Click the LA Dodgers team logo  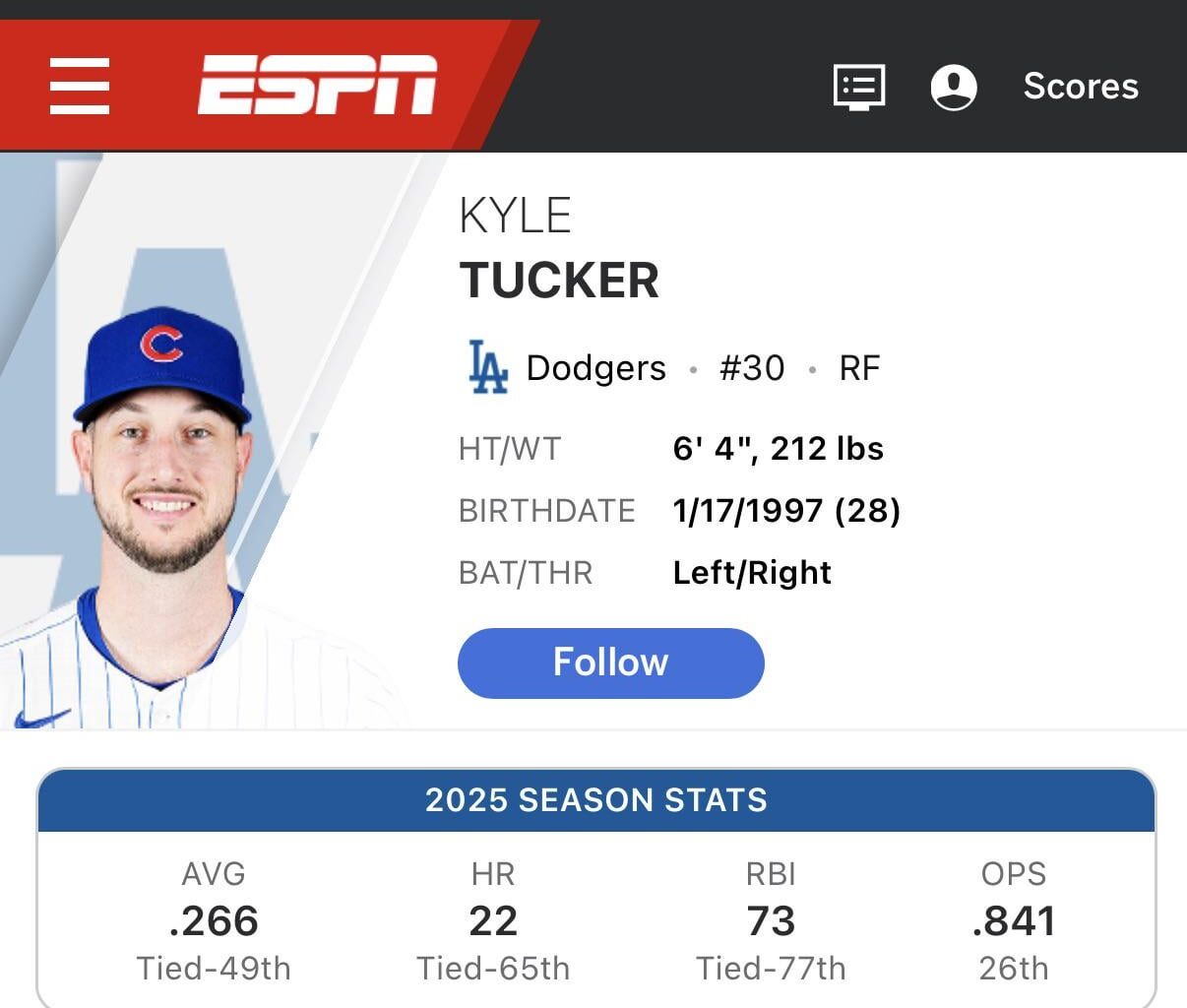coord(489,367)
